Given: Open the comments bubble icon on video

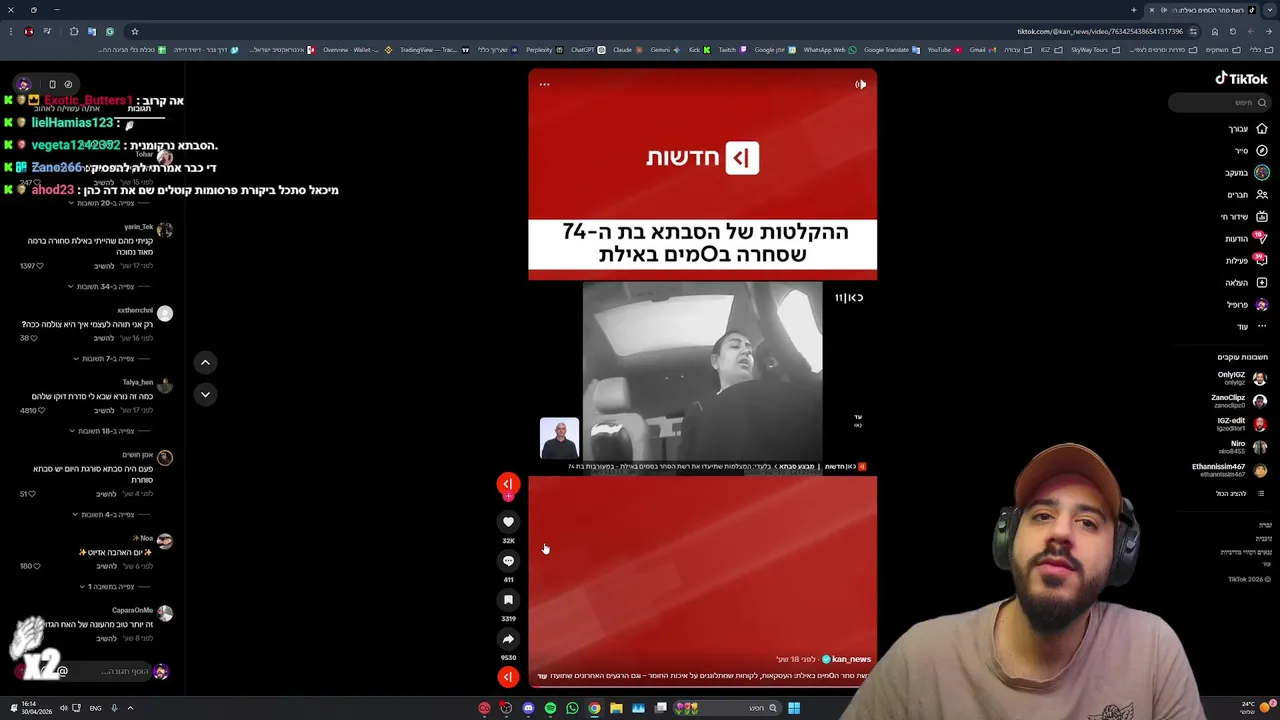Looking at the screenshot, I should pos(508,561).
